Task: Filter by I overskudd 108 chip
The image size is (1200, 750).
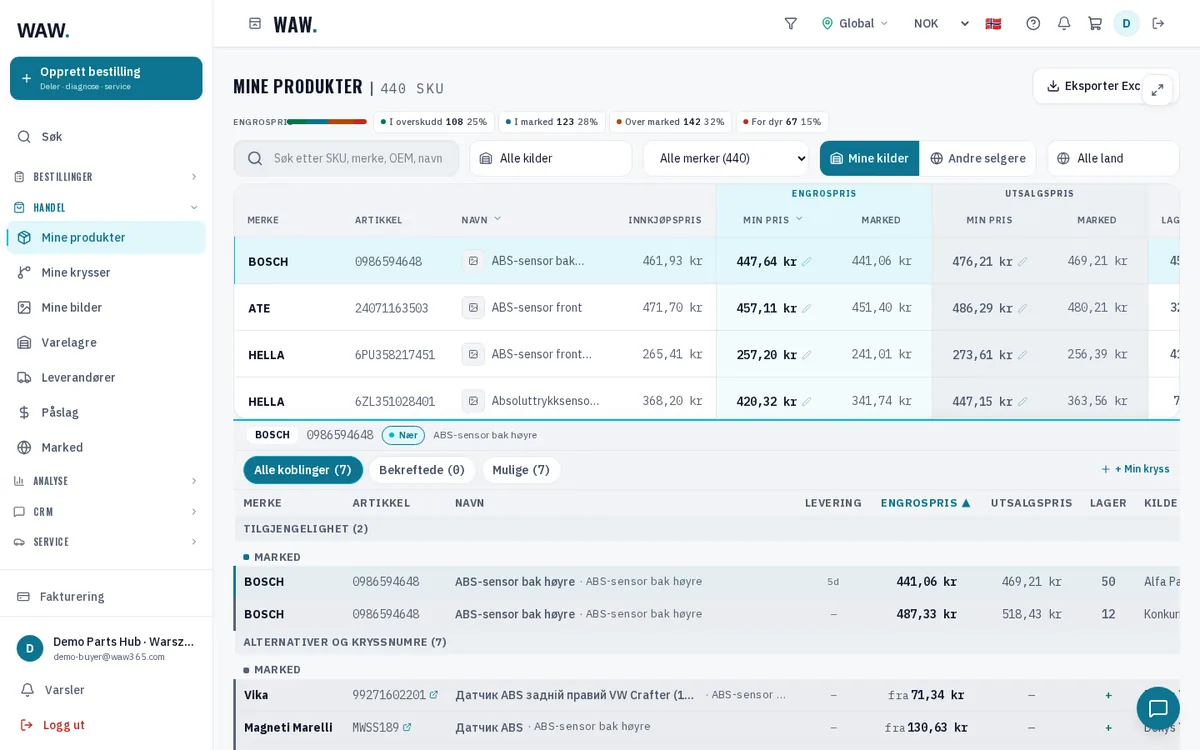Action: (434, 122)
